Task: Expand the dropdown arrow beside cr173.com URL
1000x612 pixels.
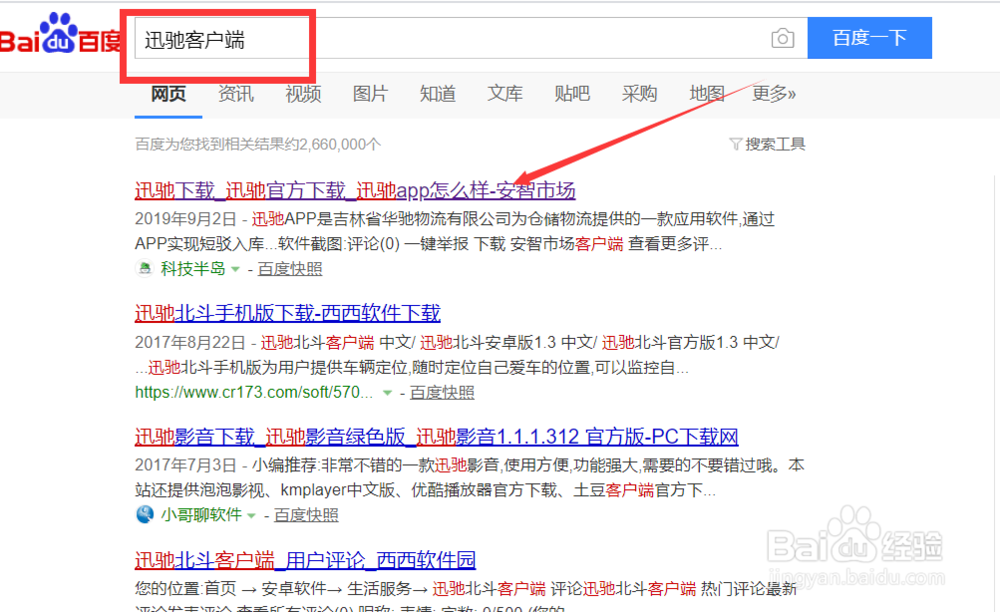Action: point(387,393)
